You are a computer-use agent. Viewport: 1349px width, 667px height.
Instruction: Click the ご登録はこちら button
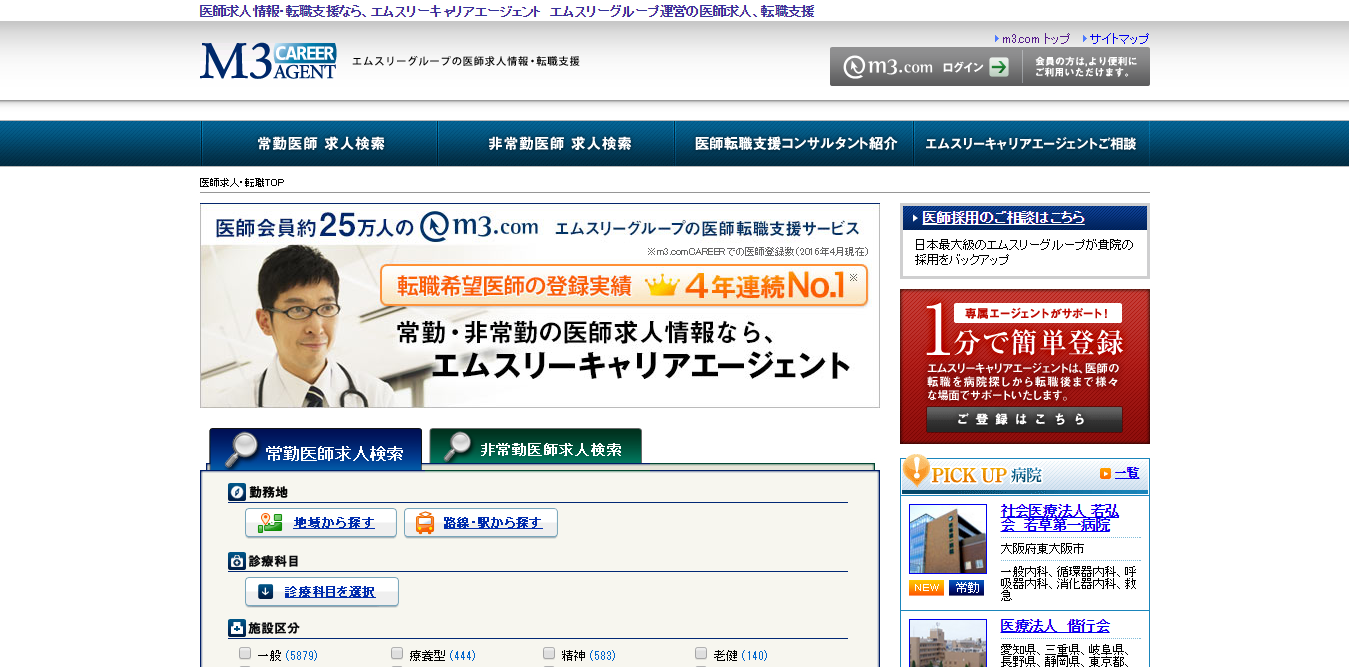1024,419
